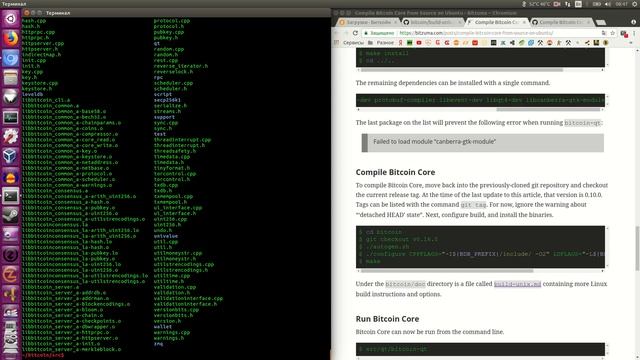Open the Files manager dock icon
640x360 pixels.
coord(11,78)
